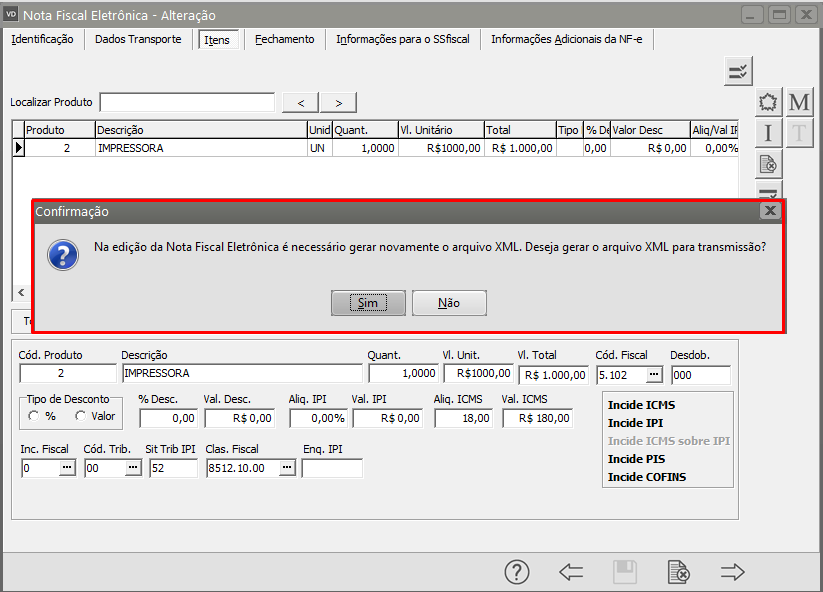The width and height of the screenshot is (823, 592).
Task: Open help with the question mark icon
Action: click(x=516, y=571)
